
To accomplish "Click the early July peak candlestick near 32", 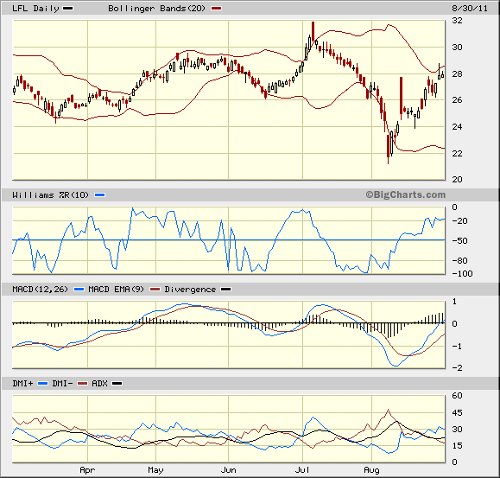I will pos(313,31).
